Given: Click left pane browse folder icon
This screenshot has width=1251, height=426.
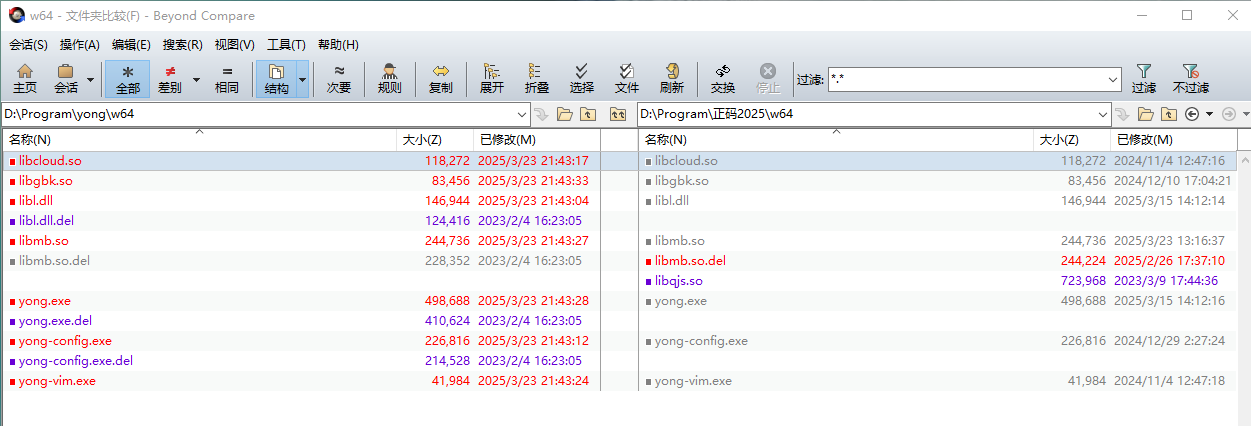Looking at the screenshot, I should click(565, 114).
